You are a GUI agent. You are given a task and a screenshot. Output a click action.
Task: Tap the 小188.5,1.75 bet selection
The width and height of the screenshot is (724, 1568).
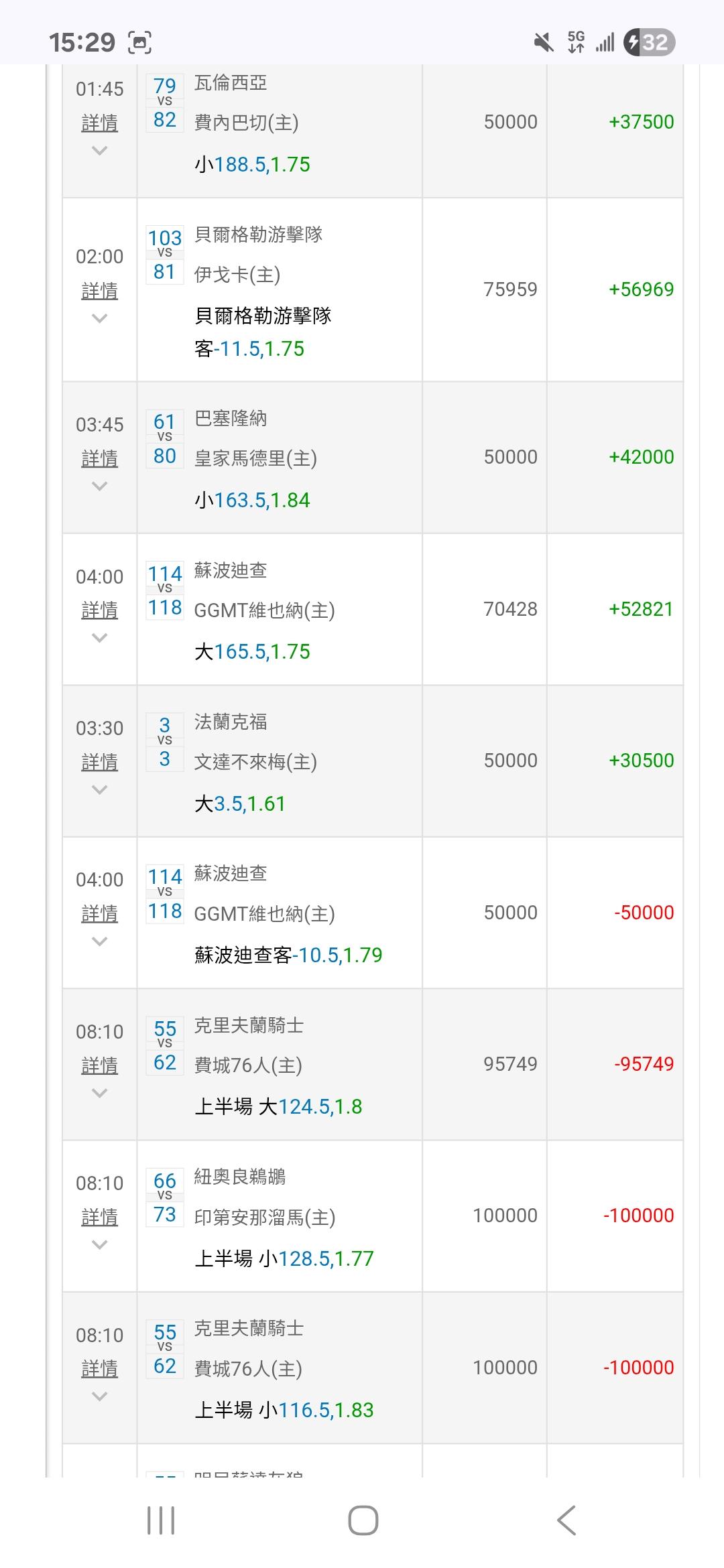tap(253, 165)
